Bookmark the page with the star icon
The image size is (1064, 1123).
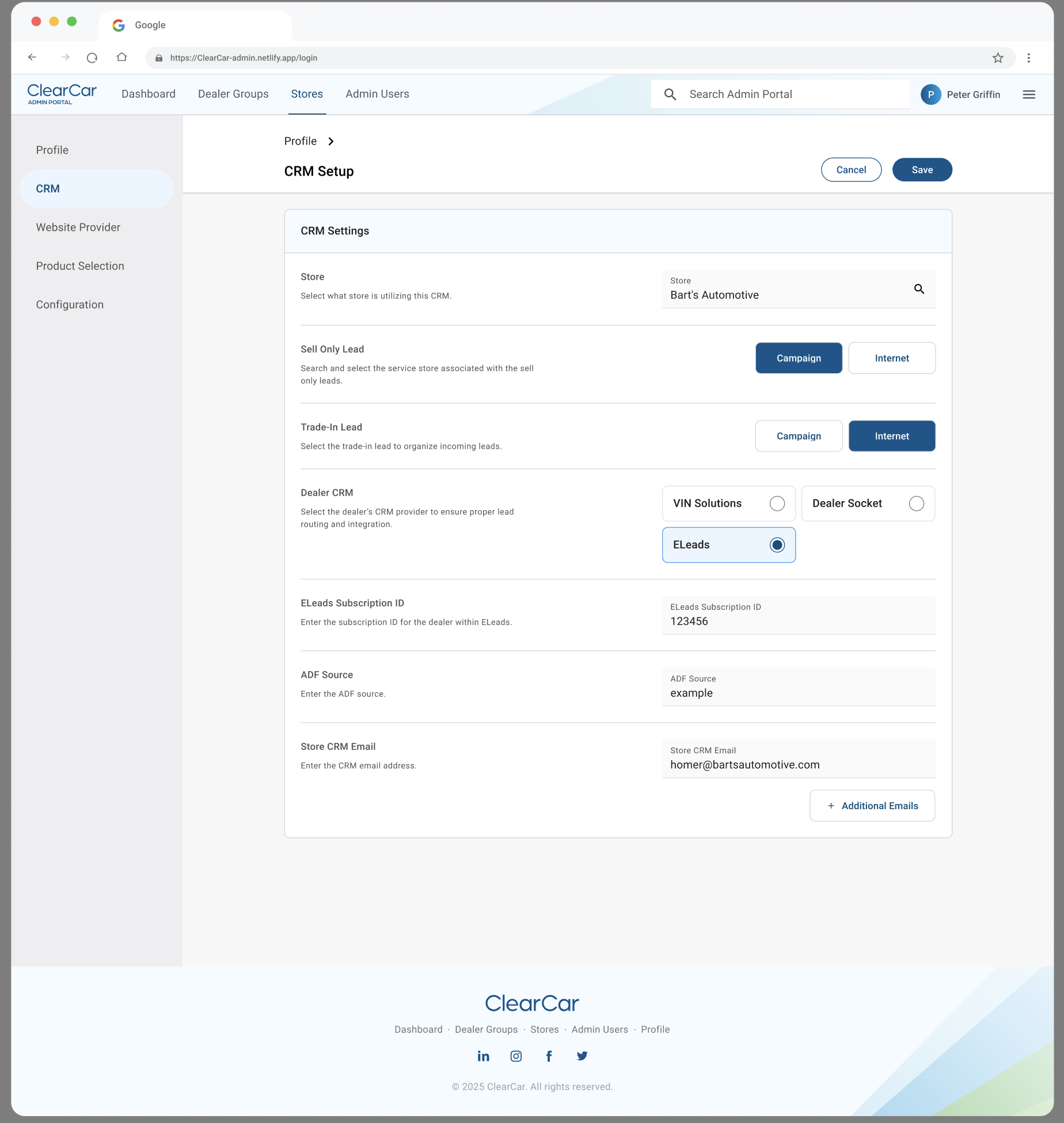998,58
